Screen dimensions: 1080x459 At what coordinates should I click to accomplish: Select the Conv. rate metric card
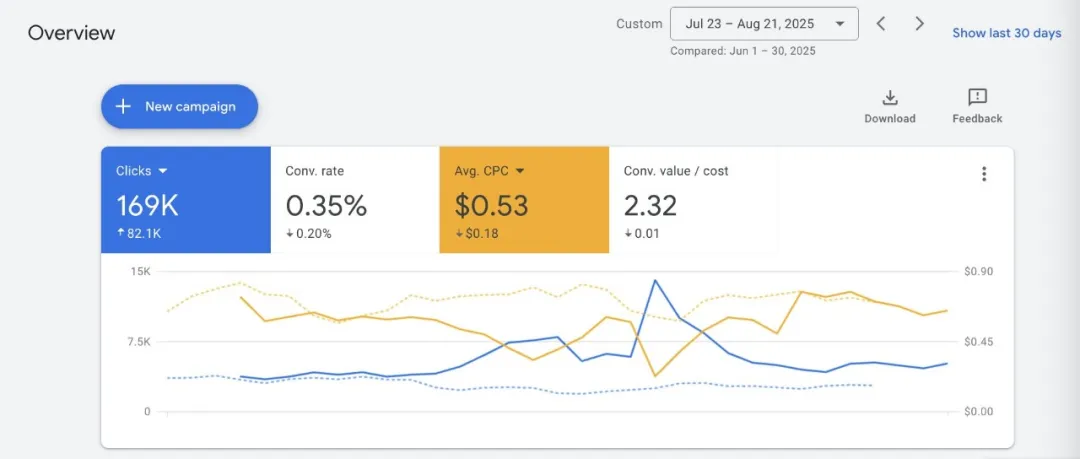(x=354, y=199)
